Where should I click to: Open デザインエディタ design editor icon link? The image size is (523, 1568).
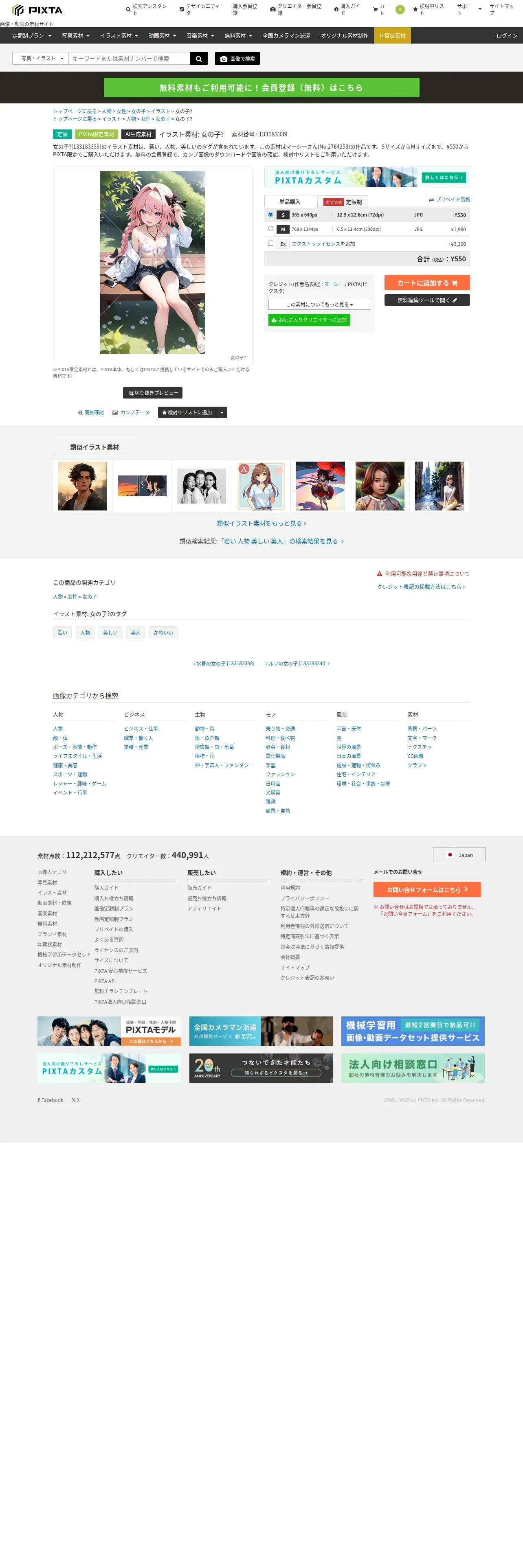click(x=181, y=10)
